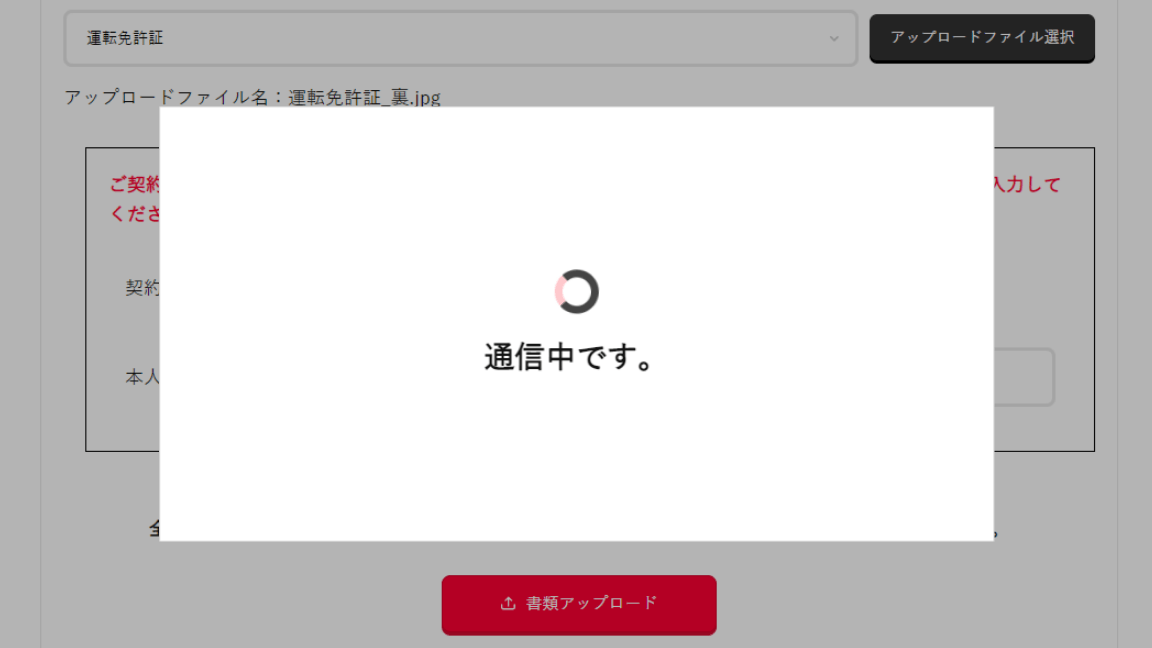This screenshot has width=1152, height=648.
Task: Click the red 入力して text
Action: click(1026, 185)
